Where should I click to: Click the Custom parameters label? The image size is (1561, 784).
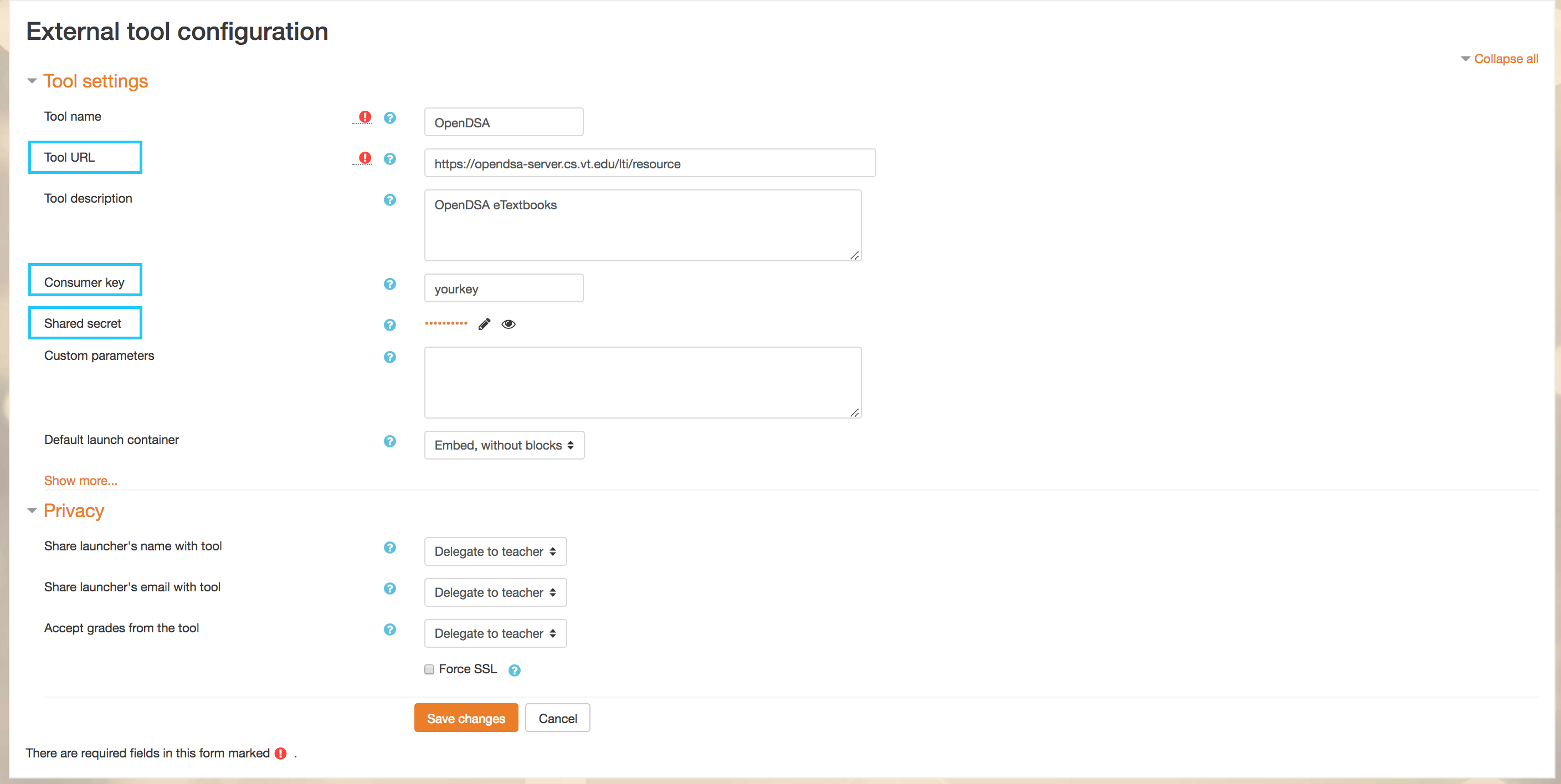[x=99, y=355]
